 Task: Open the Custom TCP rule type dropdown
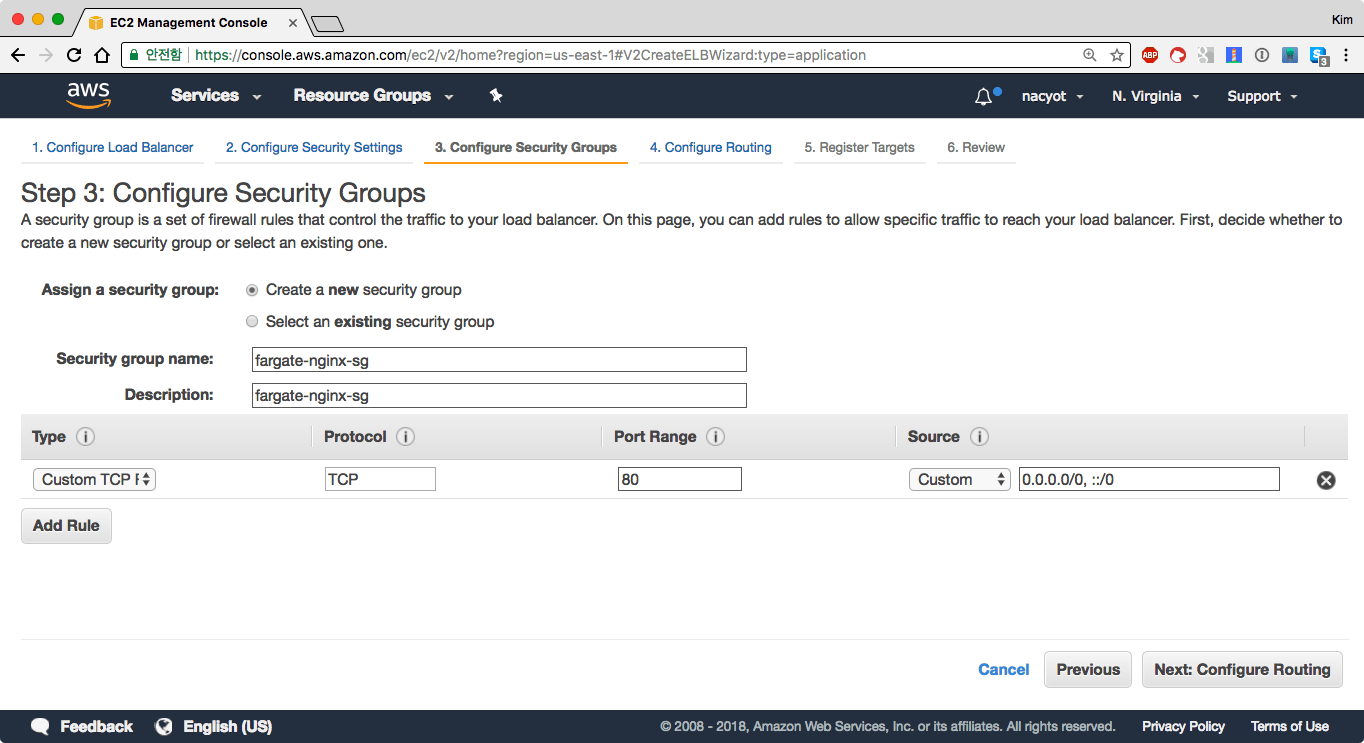94,480
